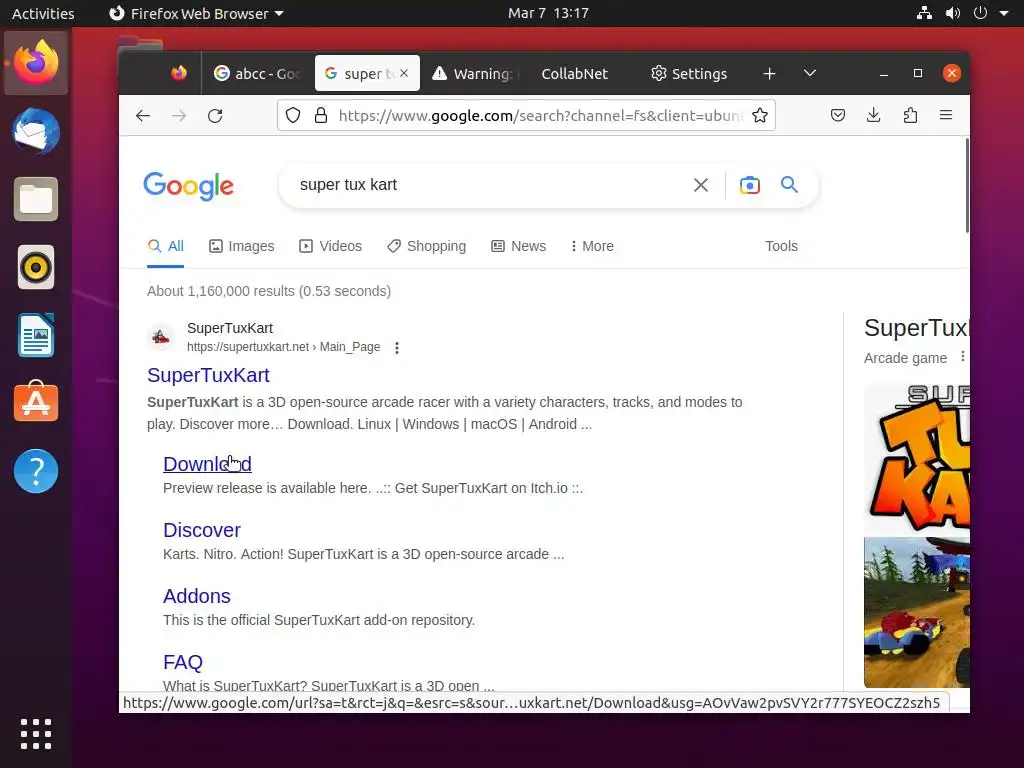Switch to the CollabNet tab
Screen dimensions: 1024x768
(x=575, y=74)
